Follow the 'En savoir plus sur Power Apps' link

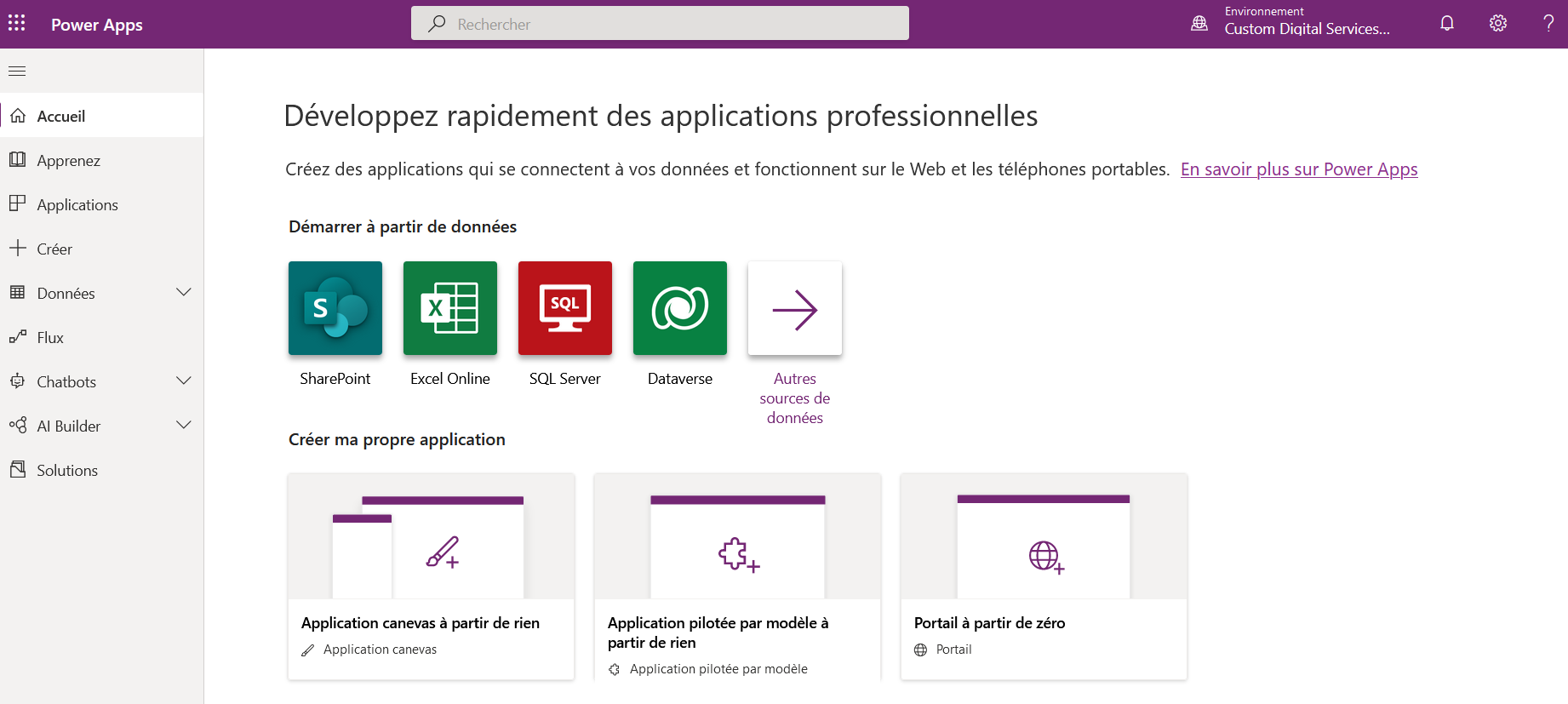[1299, 169]
